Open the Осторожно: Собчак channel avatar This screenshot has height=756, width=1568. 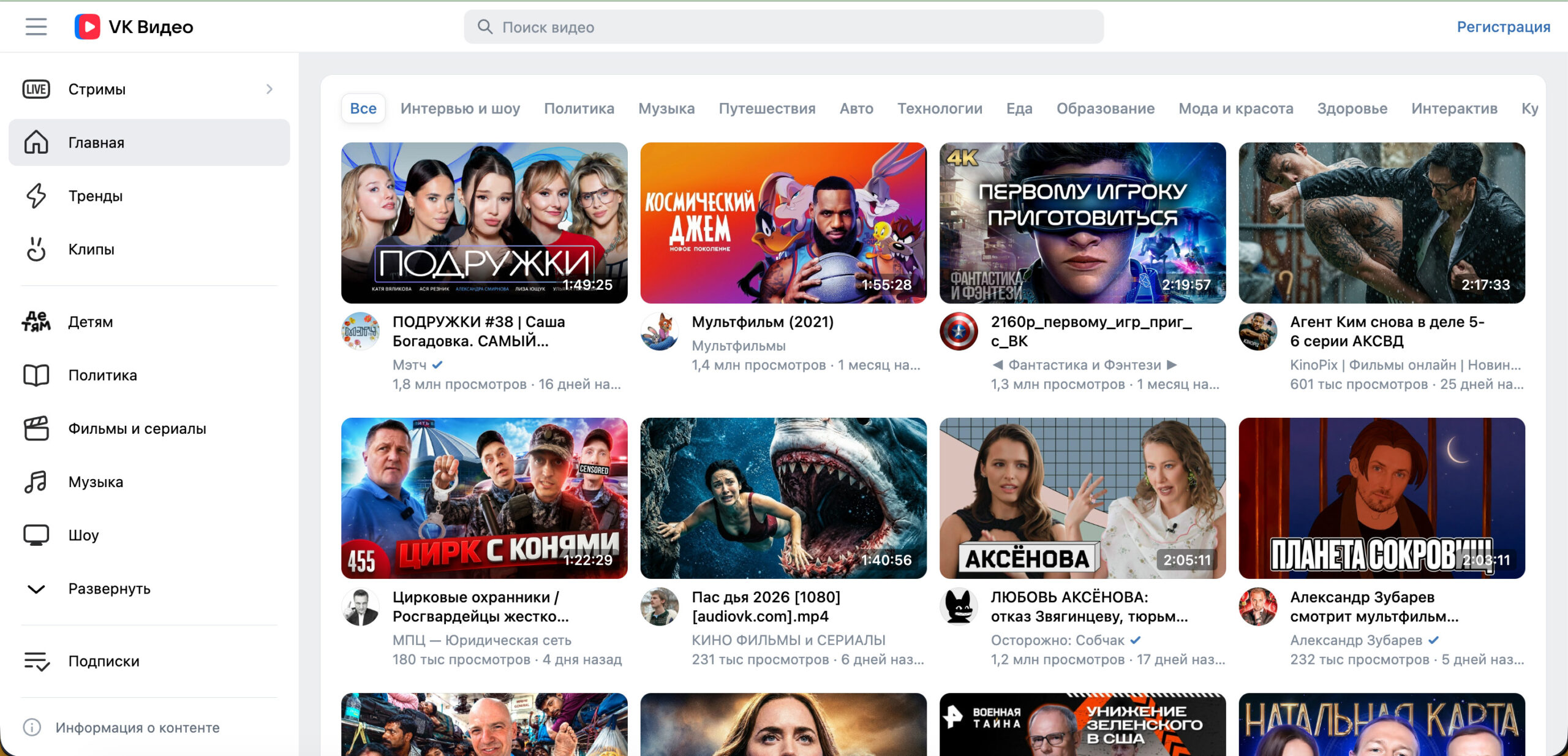click(959, 607)
